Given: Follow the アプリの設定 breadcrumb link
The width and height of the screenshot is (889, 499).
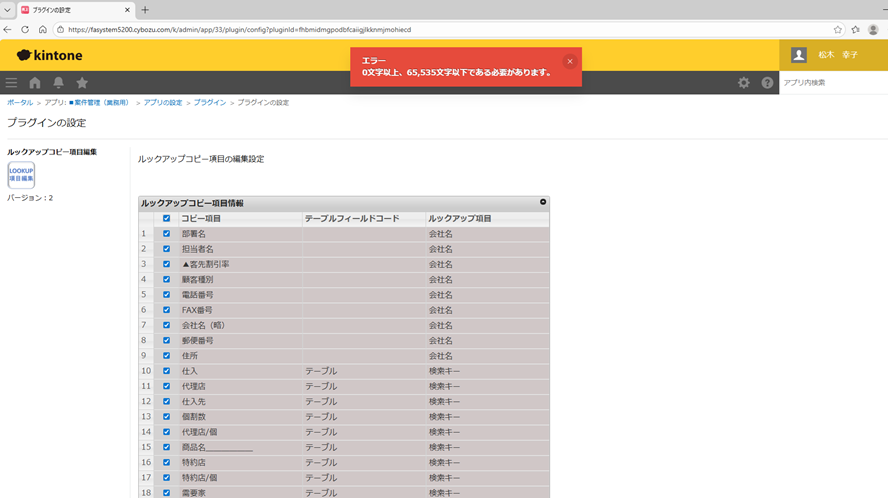Looking at the screenshot, I should 162,103.
